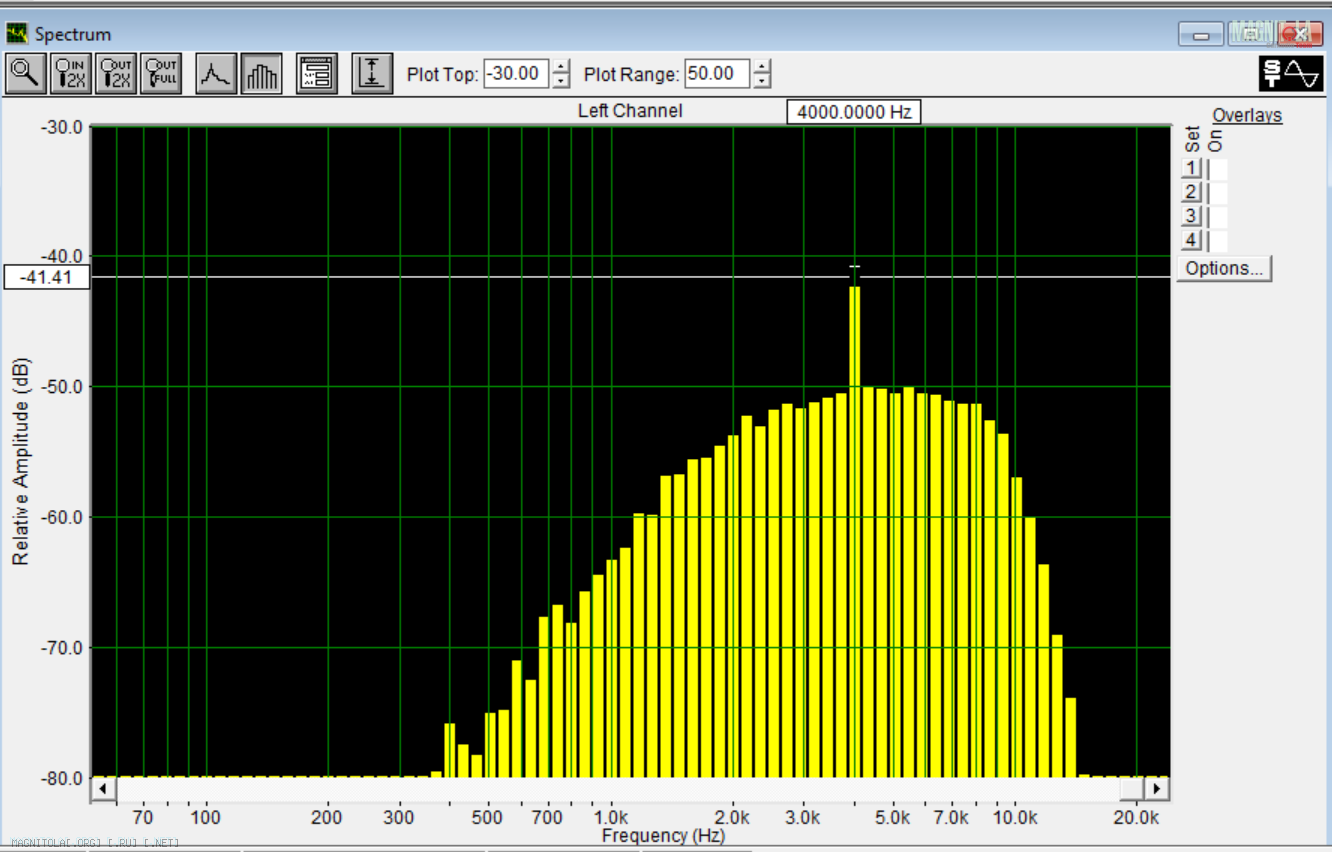Decrease Plot Range with down arrow
This screenshot has width=1332, height=852.
coord(763,81)
